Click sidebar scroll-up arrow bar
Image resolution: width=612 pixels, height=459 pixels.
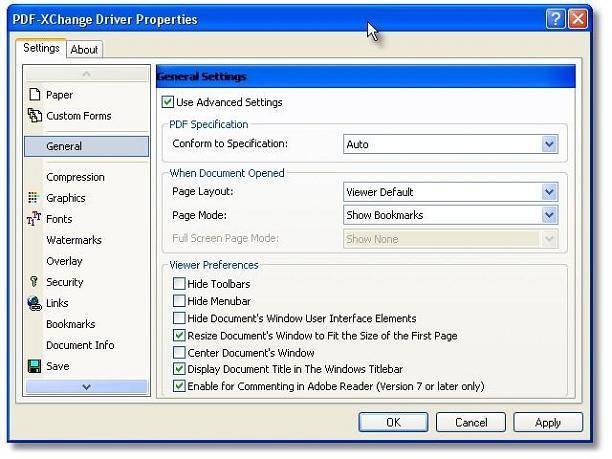click(87, 74)
